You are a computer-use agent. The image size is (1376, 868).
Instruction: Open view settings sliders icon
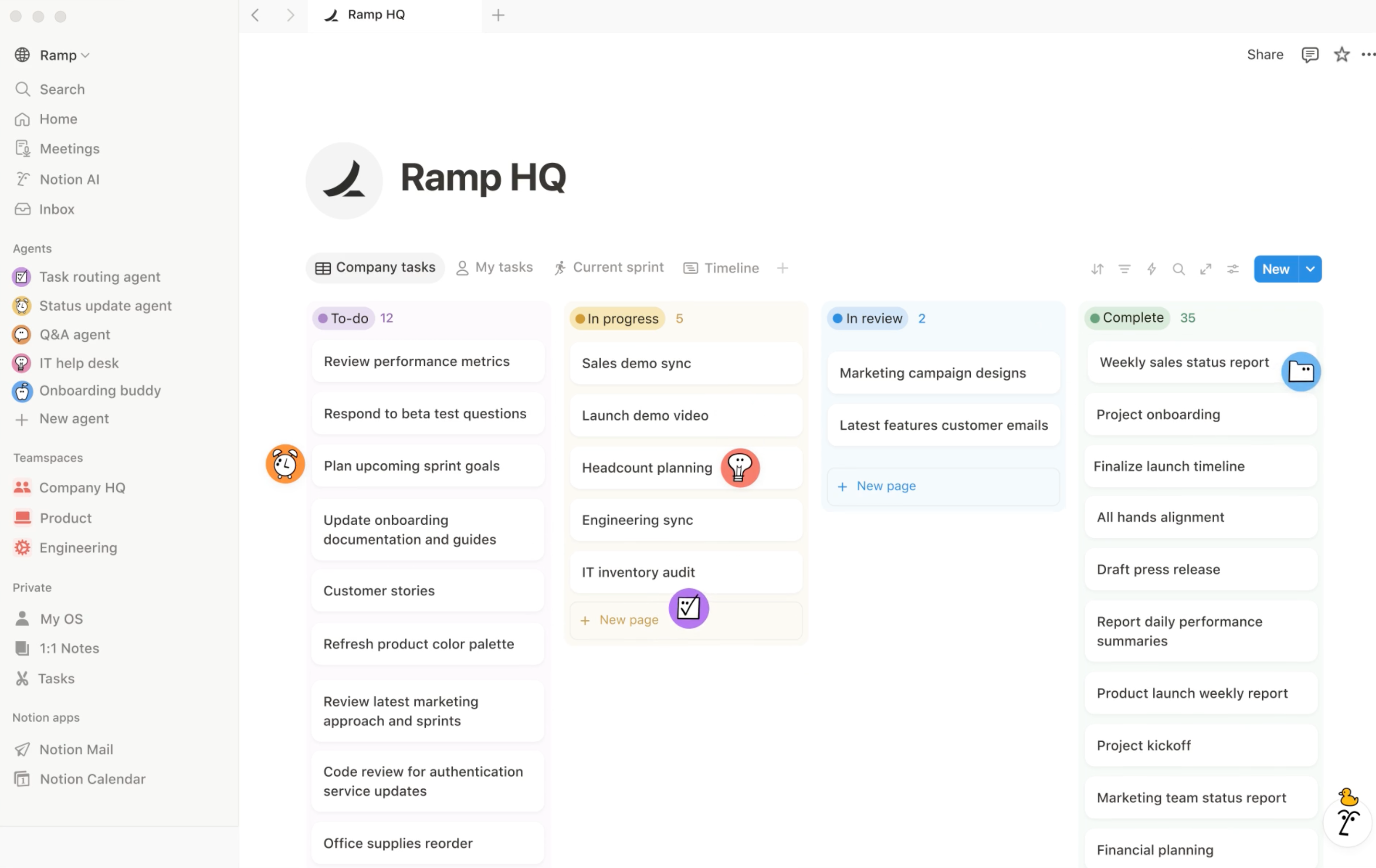(x=1232, y=268)
